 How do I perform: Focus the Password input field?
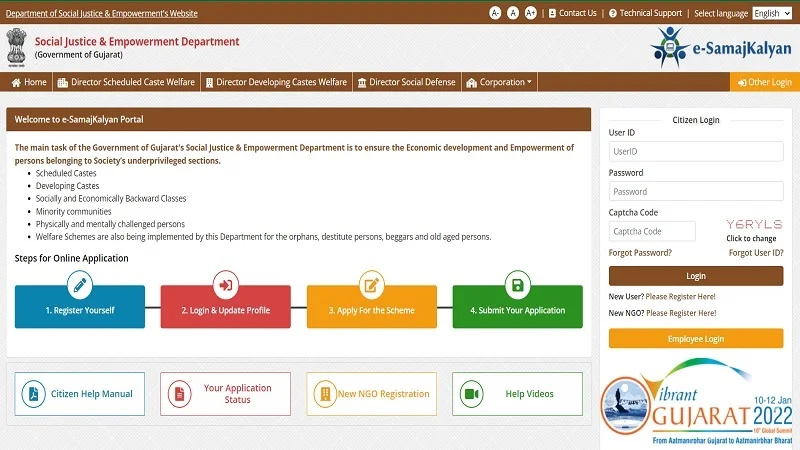tap(696, 191)
